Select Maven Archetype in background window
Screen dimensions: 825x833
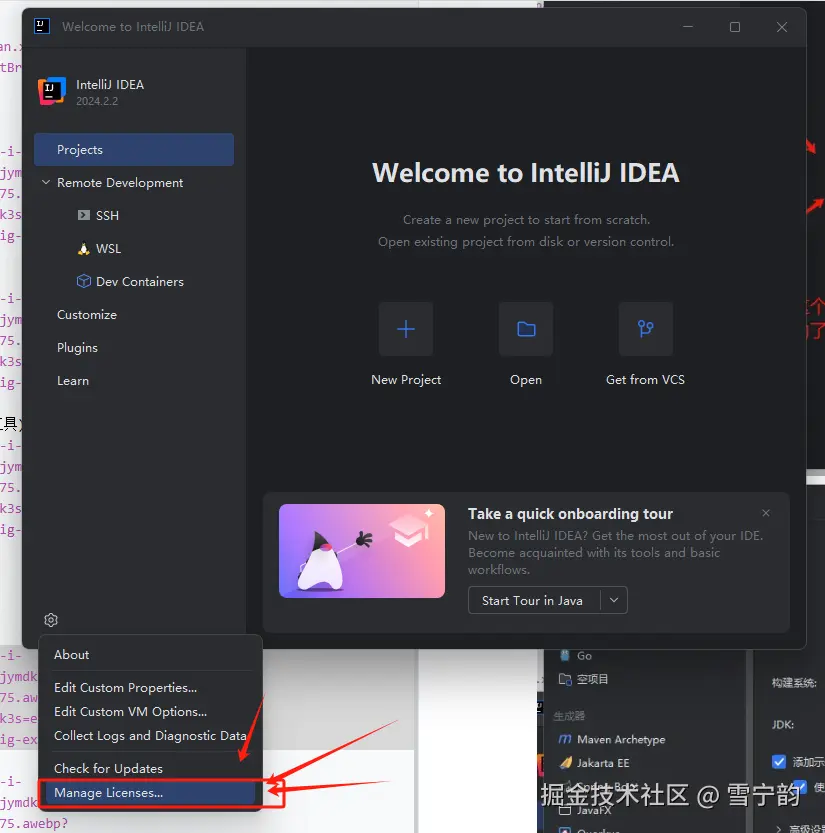(621, 740)
